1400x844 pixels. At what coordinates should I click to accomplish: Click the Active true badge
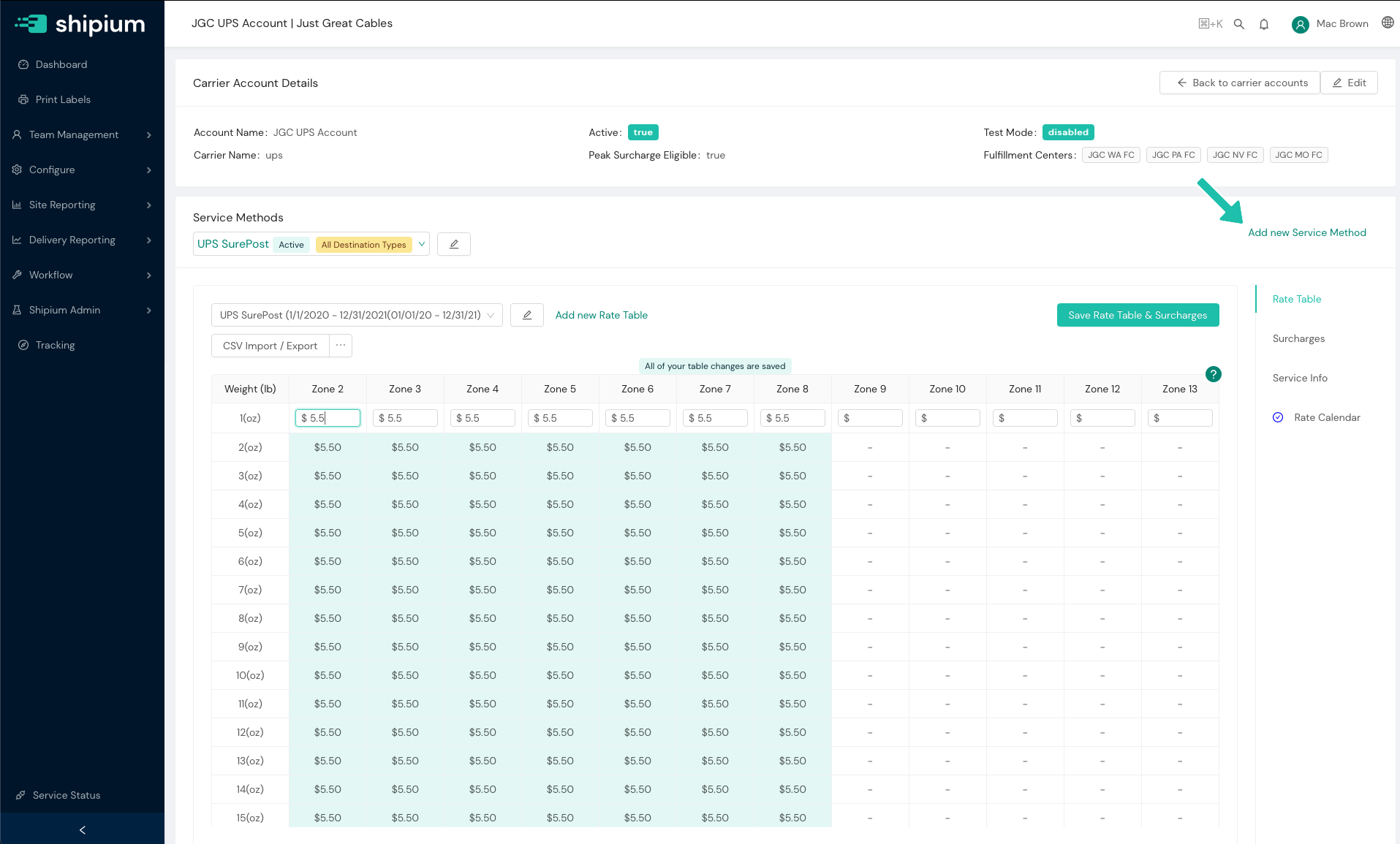coord(643,132)
